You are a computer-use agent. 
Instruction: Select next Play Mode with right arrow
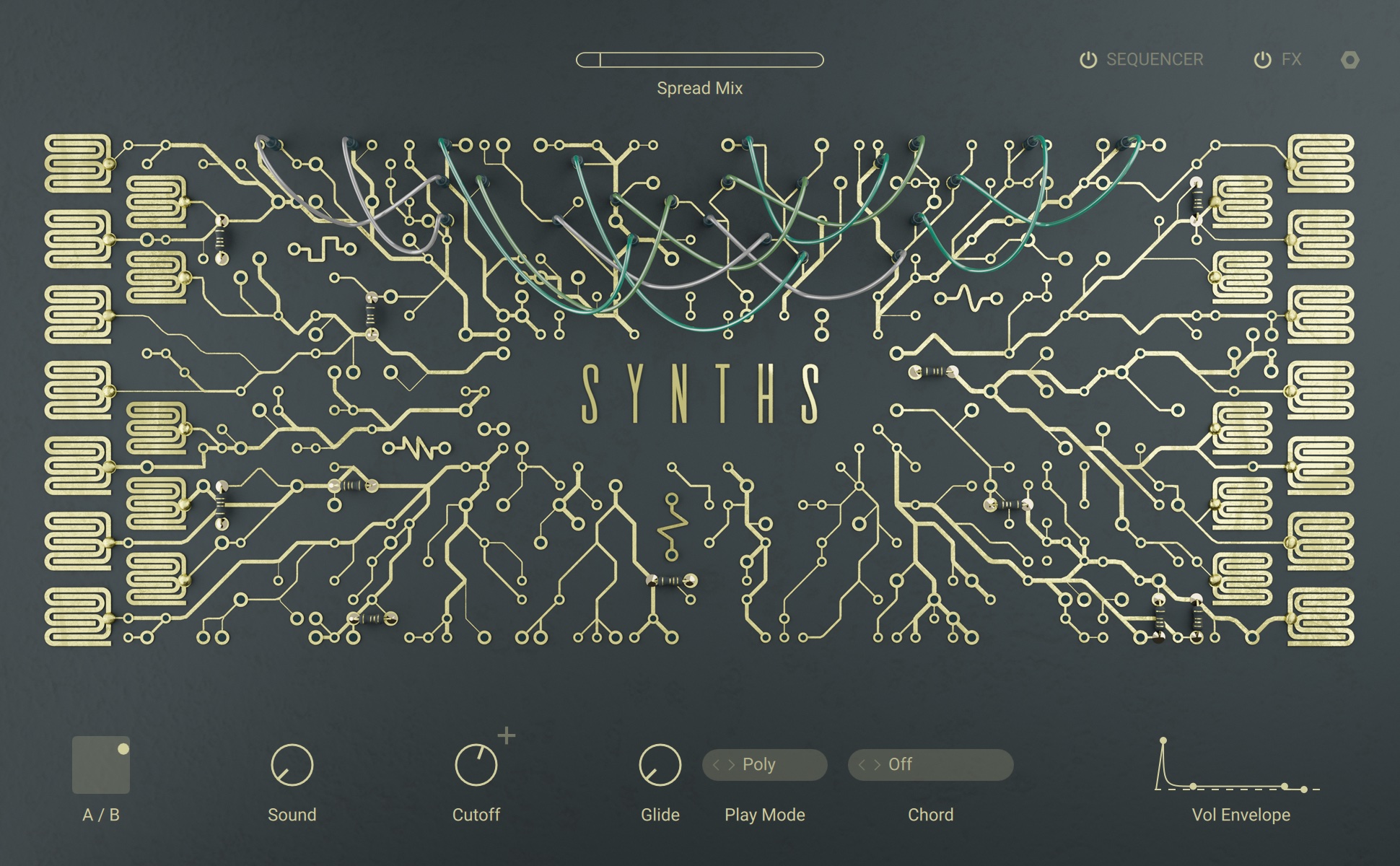[x=732, y=765]
